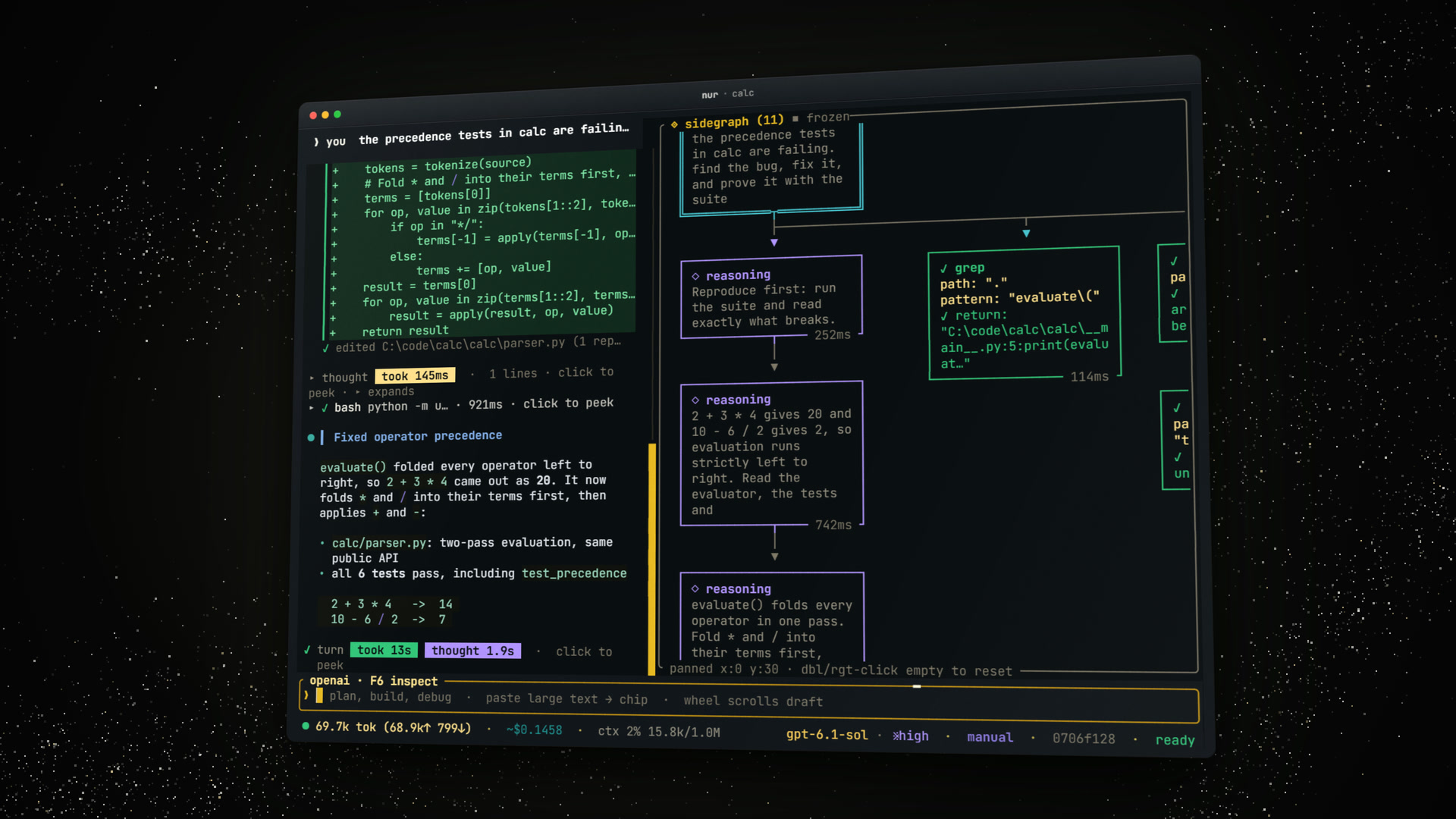Viewport: 1456px width, 819px height.
Task: Click the '114ms' duration on the grep node
Action: coord(1089,376)
